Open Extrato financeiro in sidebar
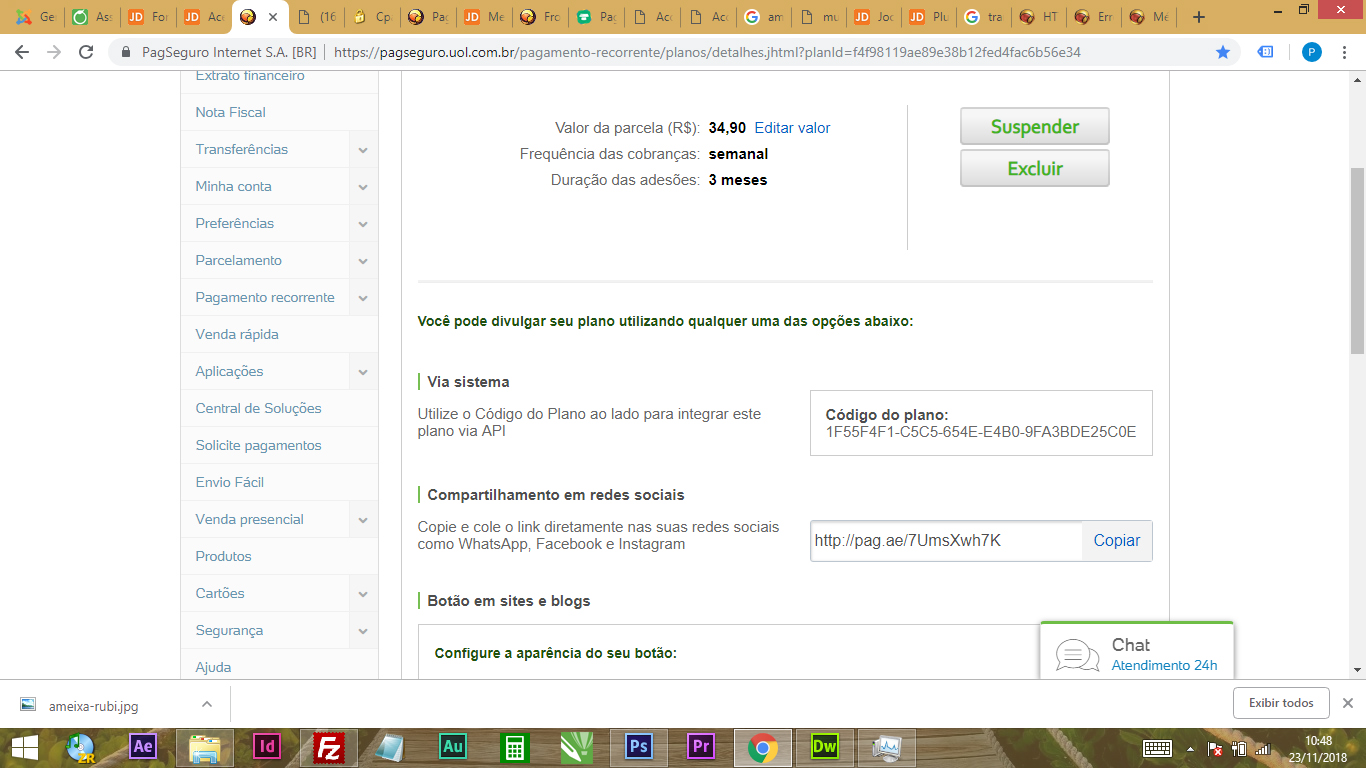The height and width of the screenshot is (768, 1366). (250, 76)
